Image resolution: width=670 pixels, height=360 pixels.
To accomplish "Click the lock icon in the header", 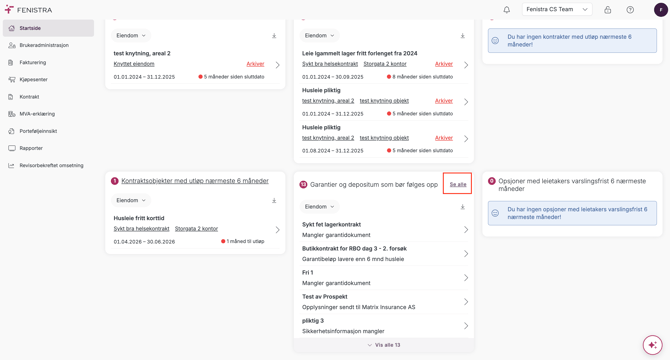I will pyautogui.click(x=607, y=10).
